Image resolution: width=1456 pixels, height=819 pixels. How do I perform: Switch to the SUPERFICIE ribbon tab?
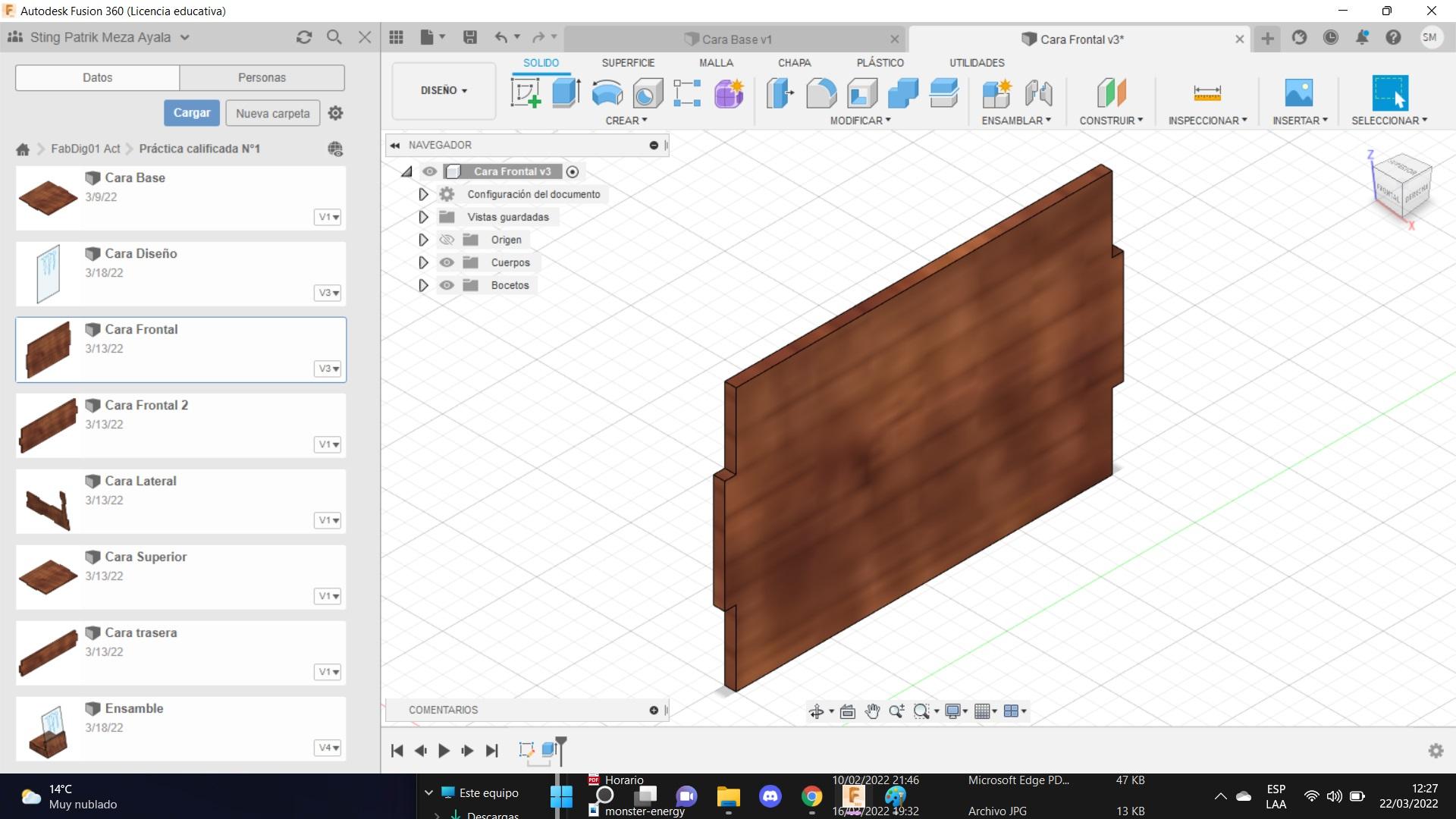628,63
